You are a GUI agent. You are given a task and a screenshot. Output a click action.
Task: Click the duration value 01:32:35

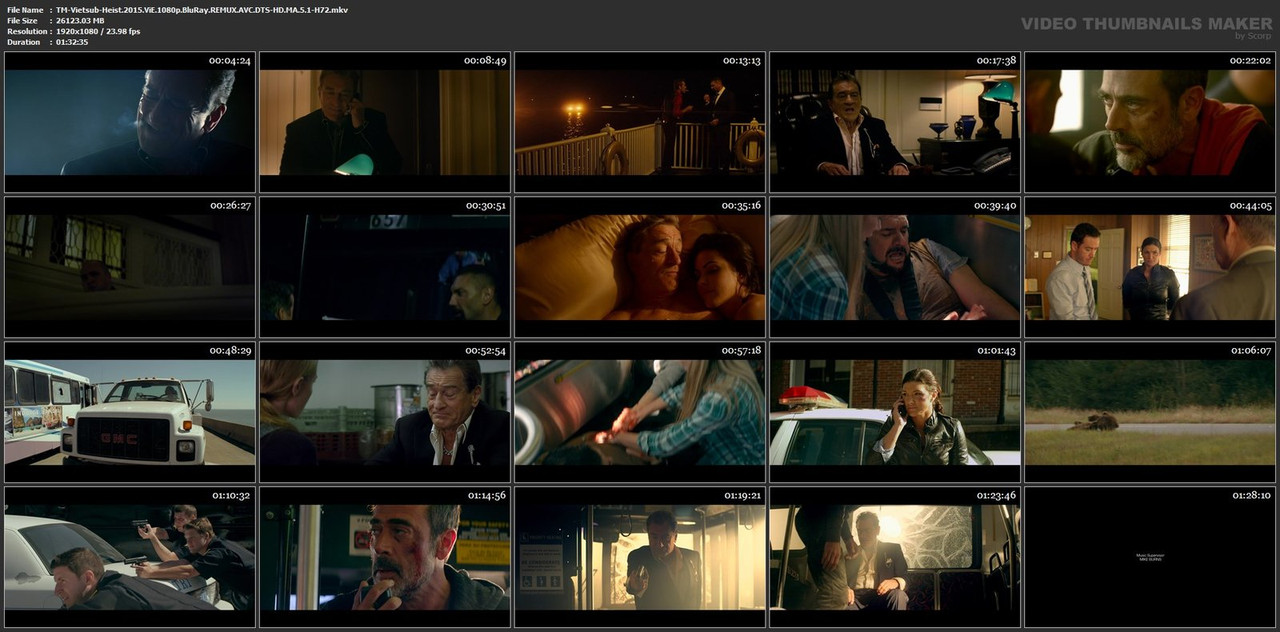point(72,43)
